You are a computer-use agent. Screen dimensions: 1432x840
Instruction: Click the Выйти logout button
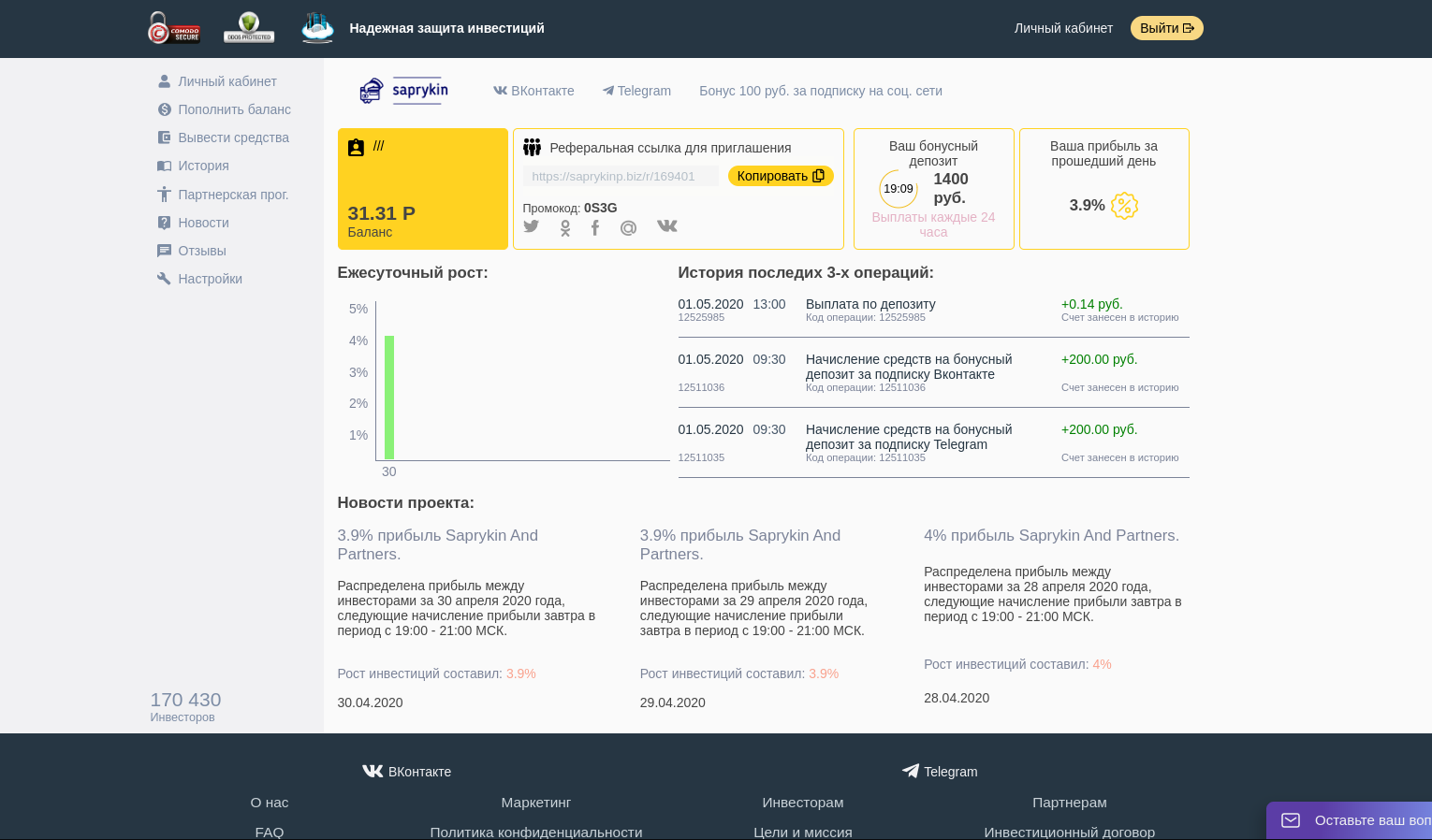tap(1166, 28)
